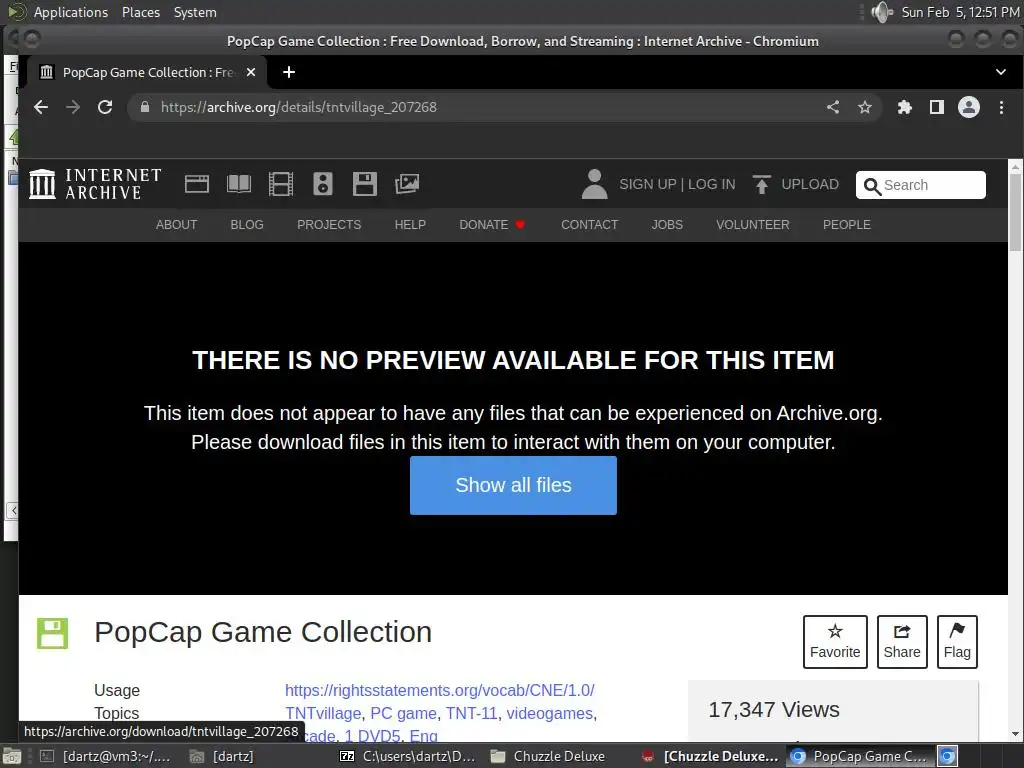The width and height of the screenshot is (1024, 768).
Task: Click the Share button
Action: [902, 642]
